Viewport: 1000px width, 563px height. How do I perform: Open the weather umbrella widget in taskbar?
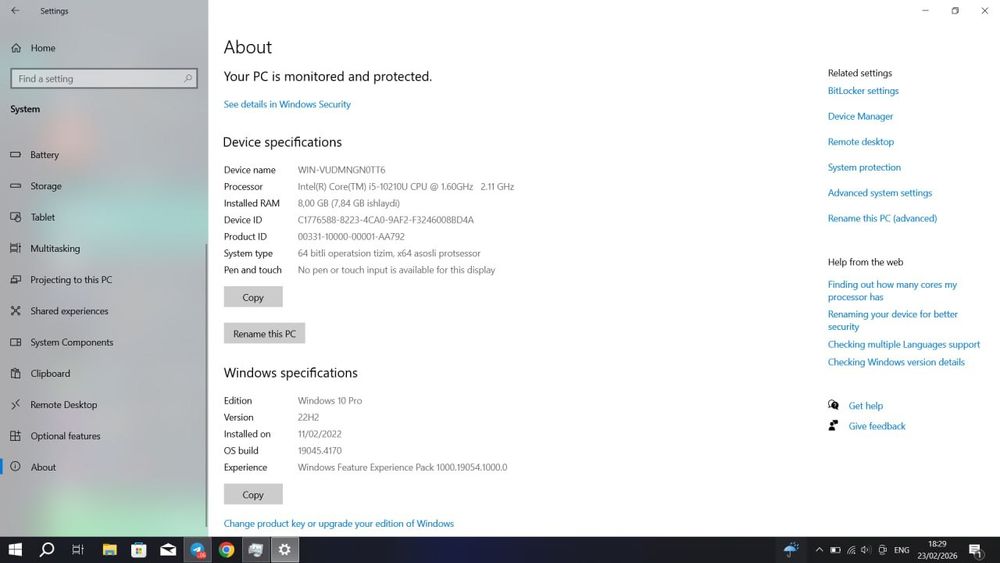pos(791,550)
